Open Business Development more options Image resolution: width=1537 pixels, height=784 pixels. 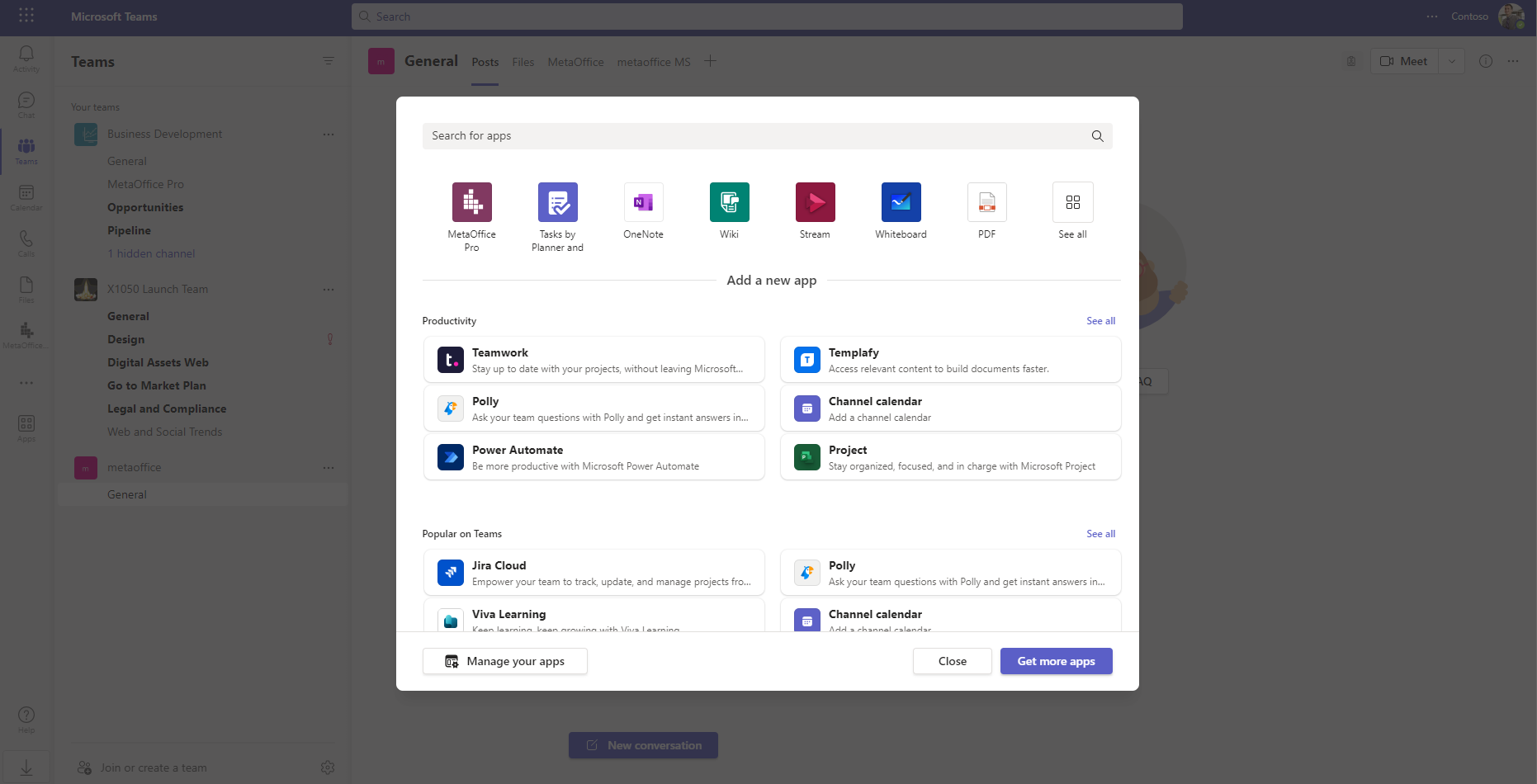329,134
